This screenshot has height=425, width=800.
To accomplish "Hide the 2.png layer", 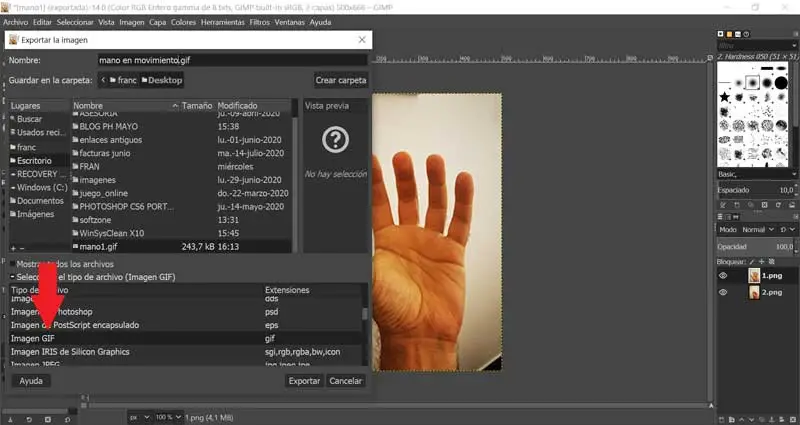I will tap(723, 292).
